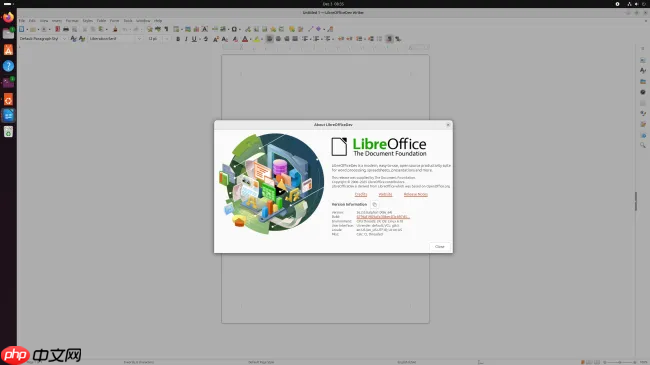The height and width of the screenshot is (365, 650).
Task: Expand the Unordered List dropdown arrow
Action: (310, 39)
